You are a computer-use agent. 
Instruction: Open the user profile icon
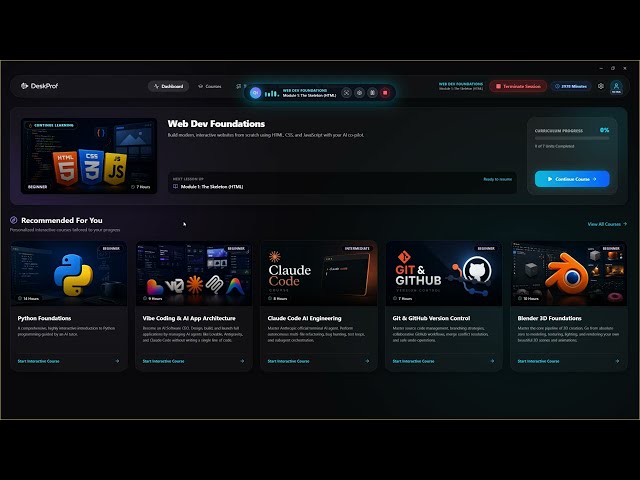coord(616,87)
